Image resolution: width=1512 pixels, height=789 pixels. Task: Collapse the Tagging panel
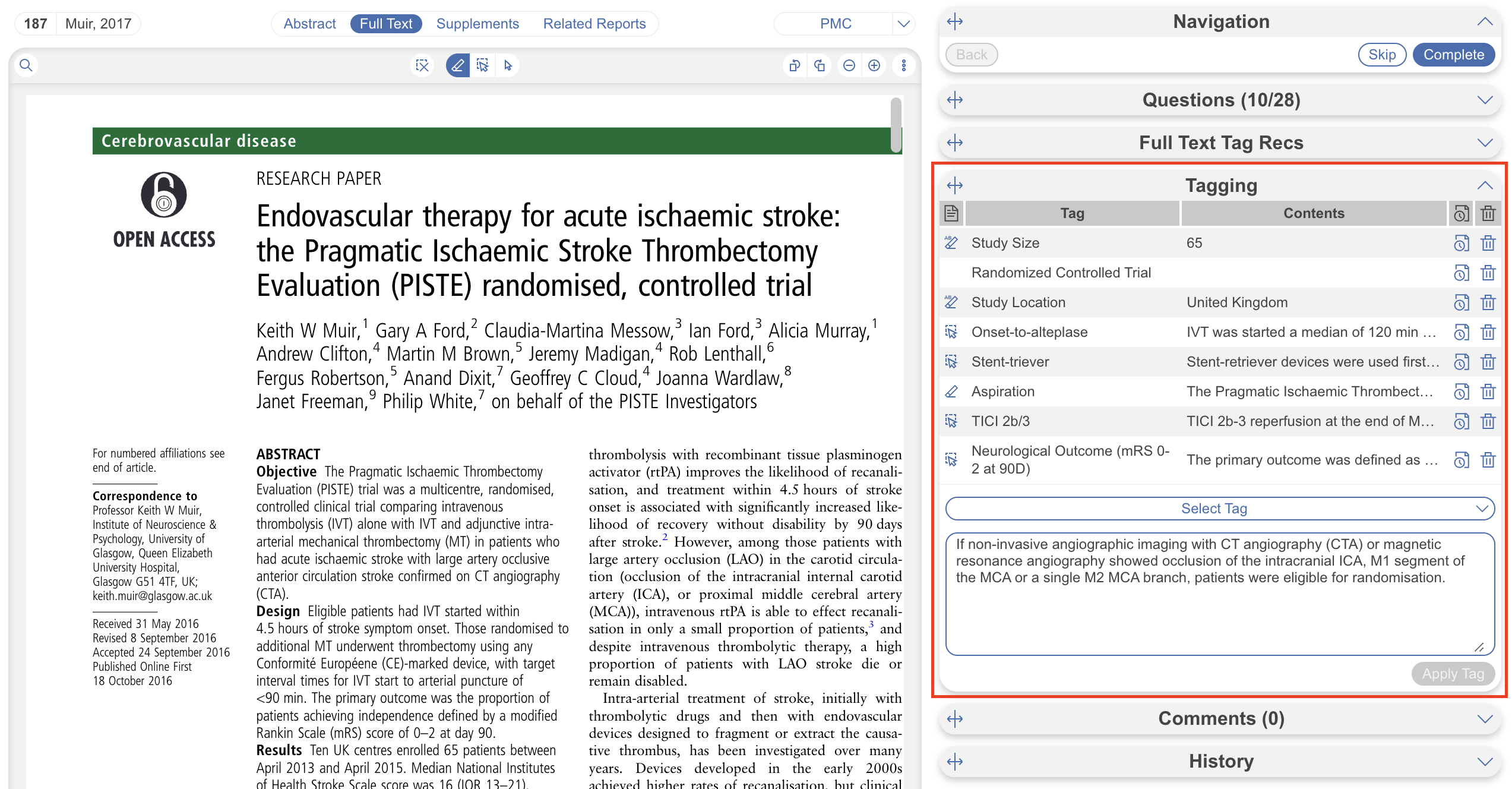click(x=1485, y=185)
